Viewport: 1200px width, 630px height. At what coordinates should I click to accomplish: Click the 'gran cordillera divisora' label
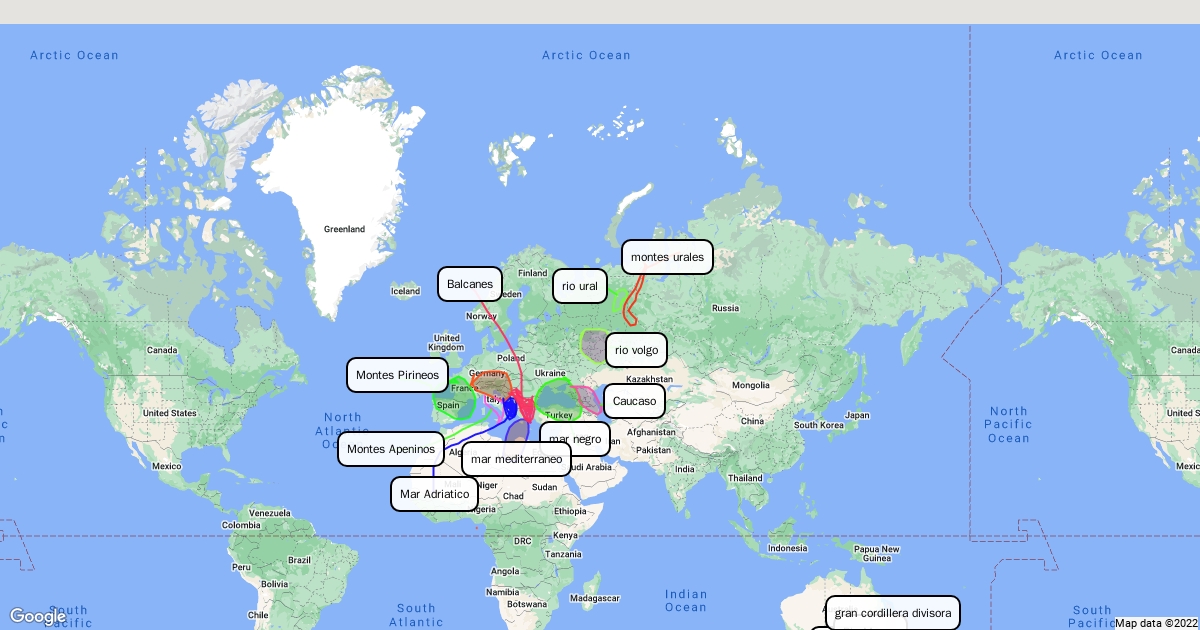(x=893, y=613)
